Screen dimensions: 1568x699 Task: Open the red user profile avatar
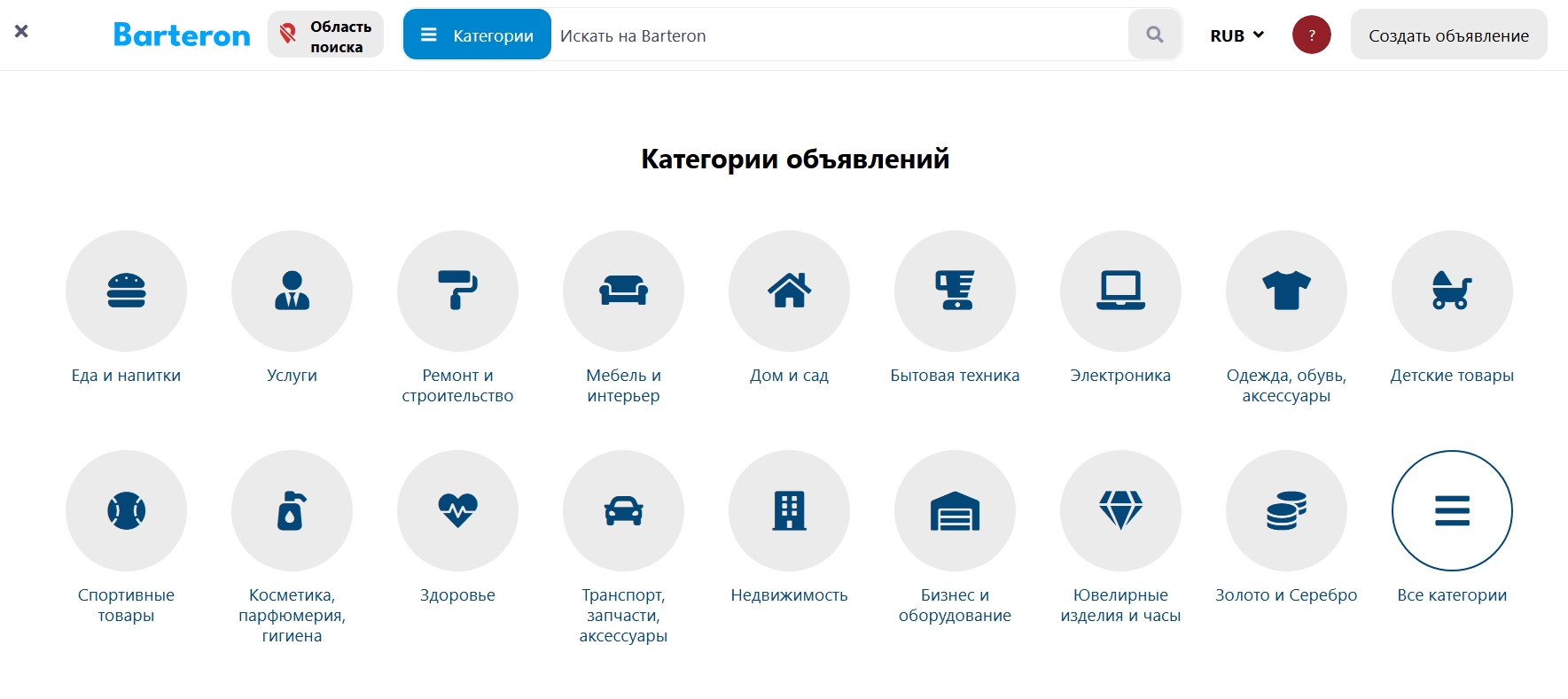[1311, 35]
